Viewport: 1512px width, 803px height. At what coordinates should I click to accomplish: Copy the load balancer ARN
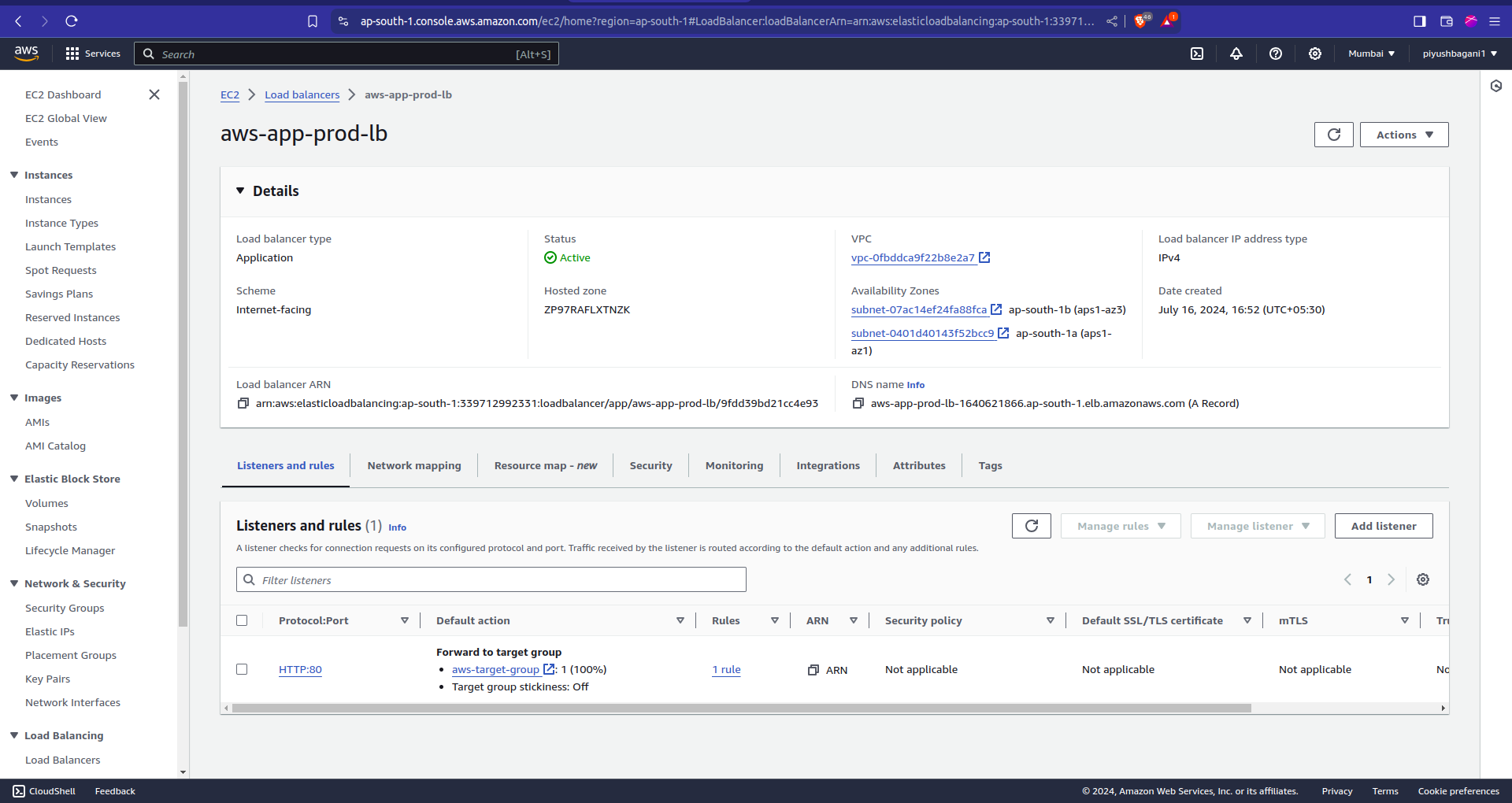243,403
